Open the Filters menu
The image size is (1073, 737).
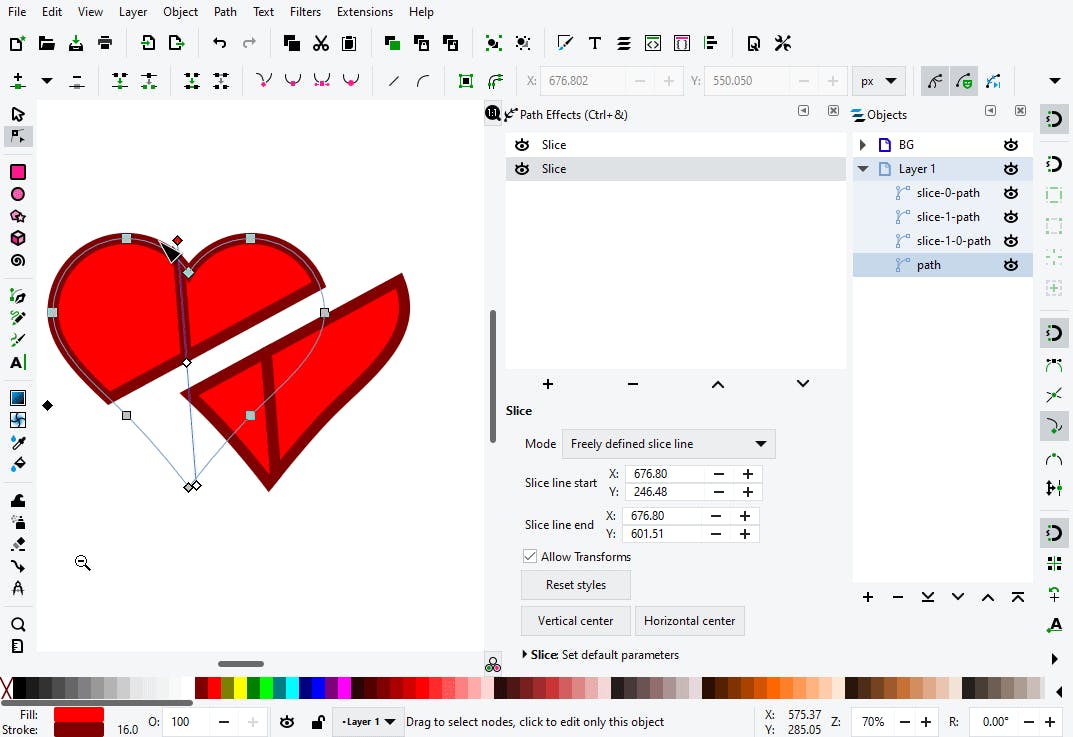(x=305, y=12)
